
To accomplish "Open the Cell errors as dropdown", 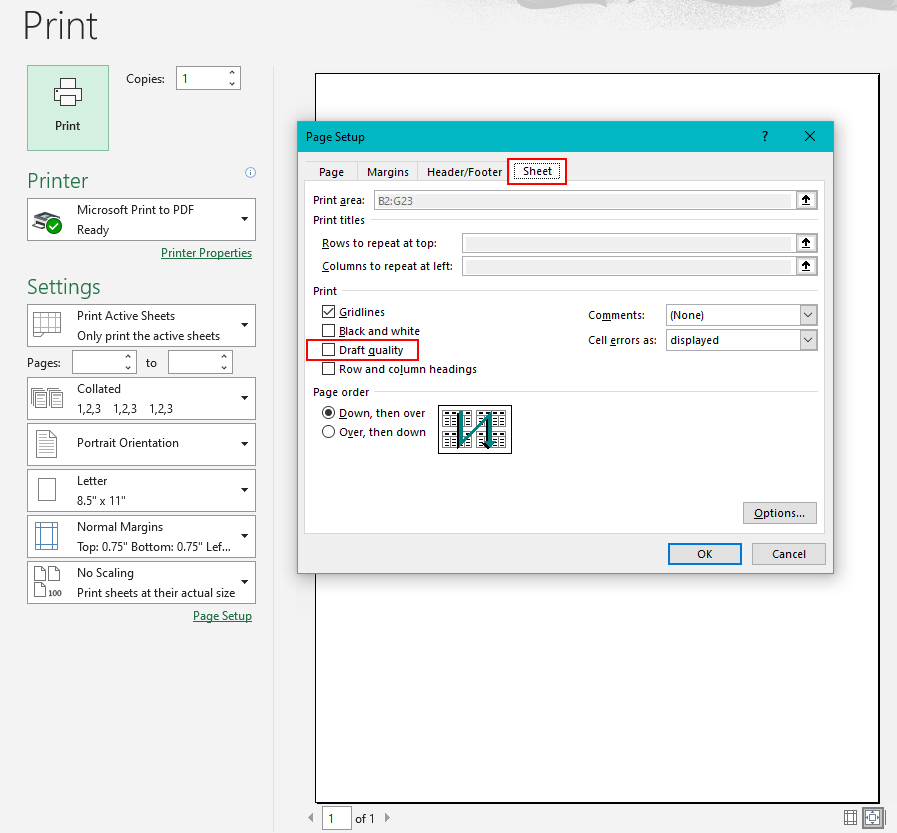I will 808,340.
